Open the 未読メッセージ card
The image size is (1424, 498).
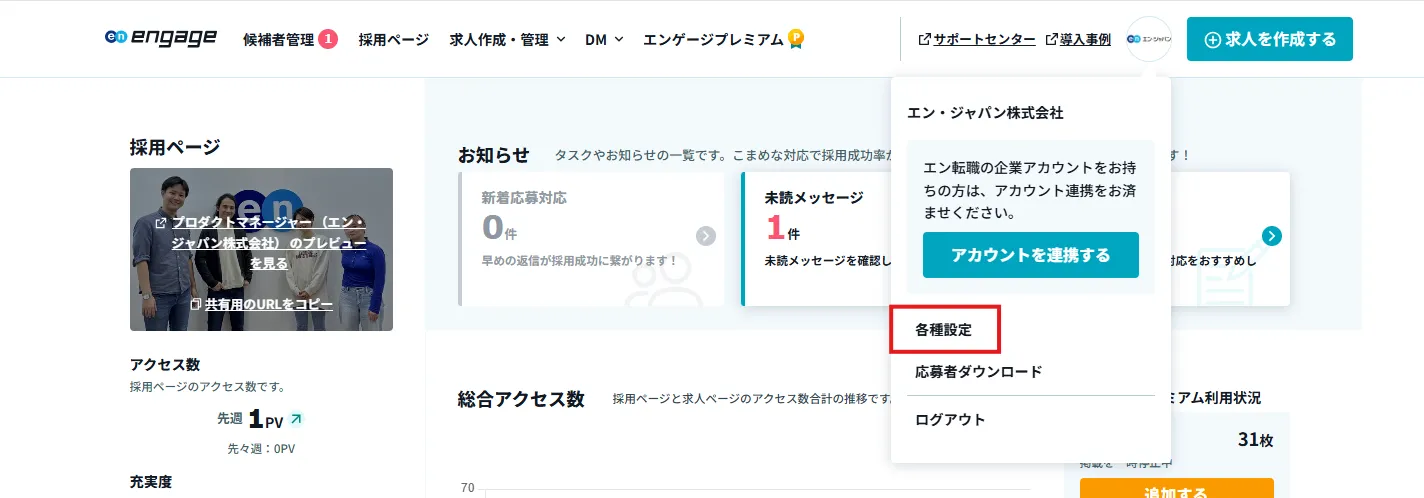[815, 238]
